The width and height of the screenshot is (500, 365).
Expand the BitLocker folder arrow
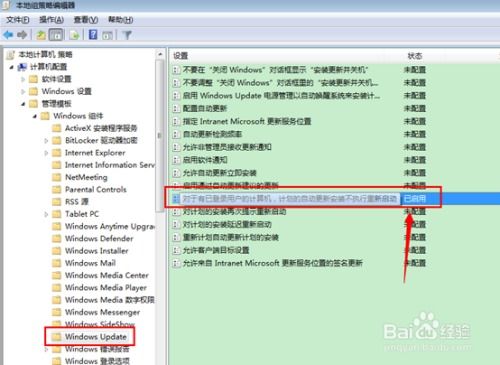coord(46,141)
